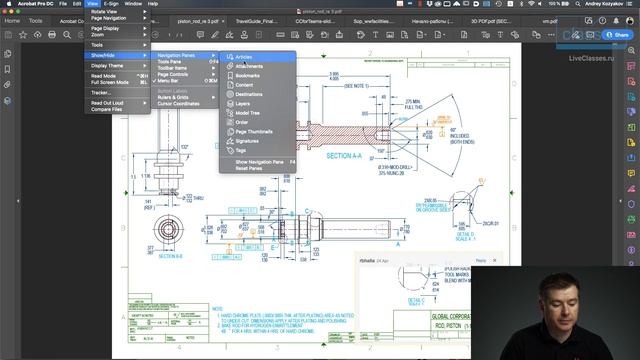Toggle the Menu Bar checkmark item
640x360 pixels.
(185, 81)
